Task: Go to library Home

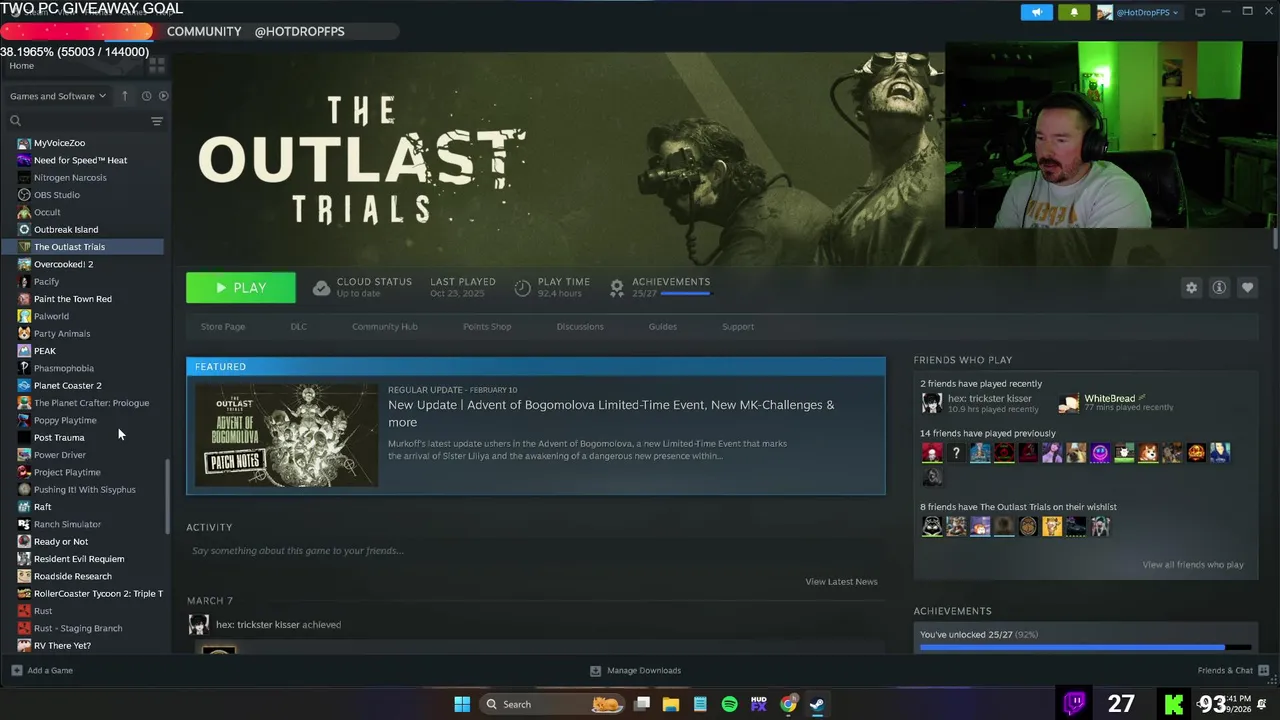Action: [x=21, y=65]
